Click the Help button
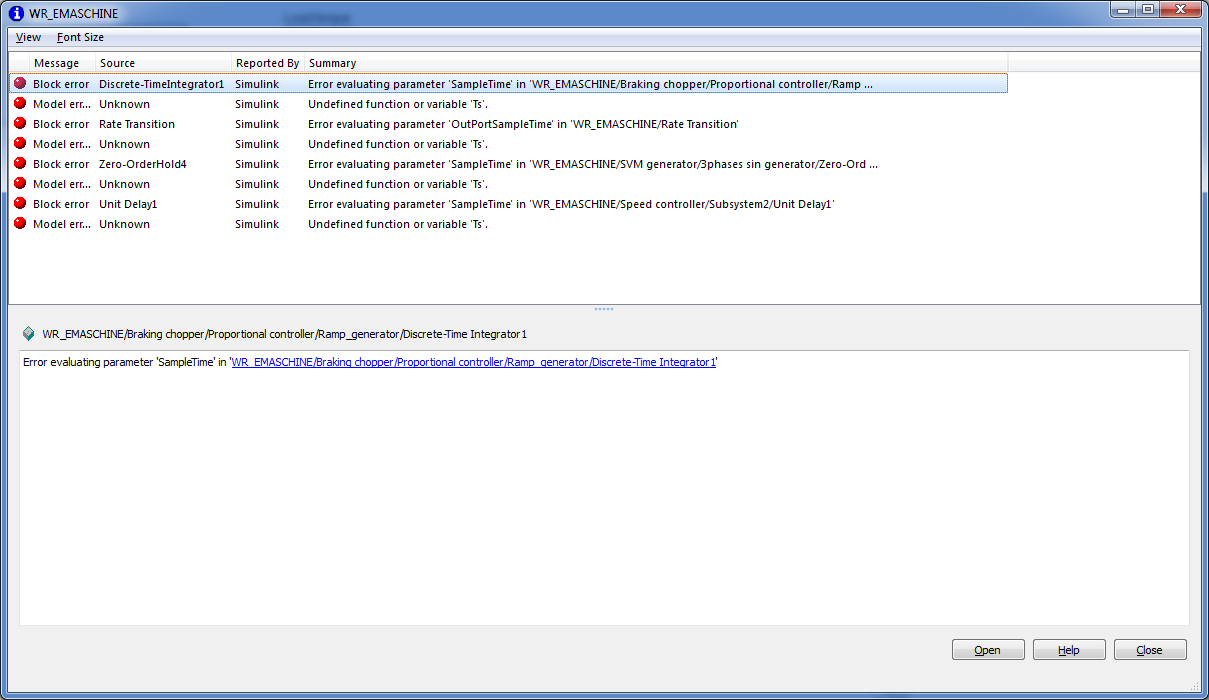Image resolution: width=1209 pixels, height=700 pixels. point(1069,650)
